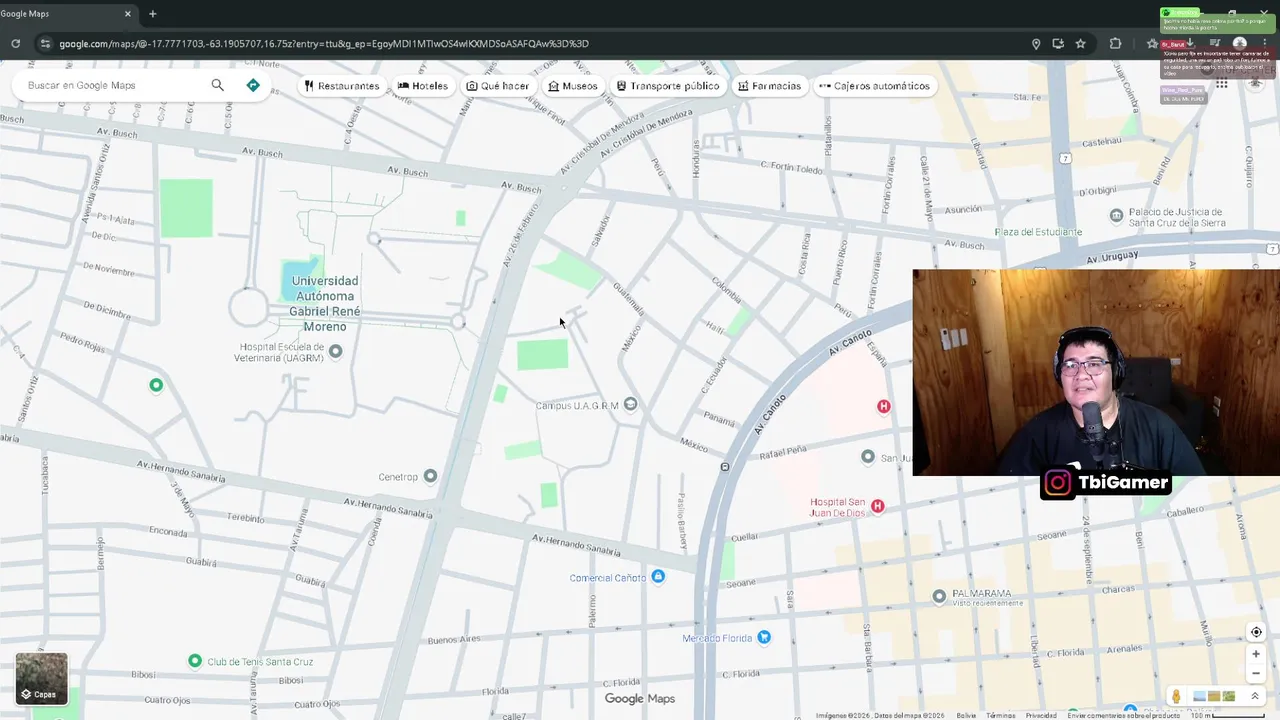This screenshot has height=720, width=1280.
Task: Click the Club de Tenis Santa Cruz marker
Action: point(195,661)
